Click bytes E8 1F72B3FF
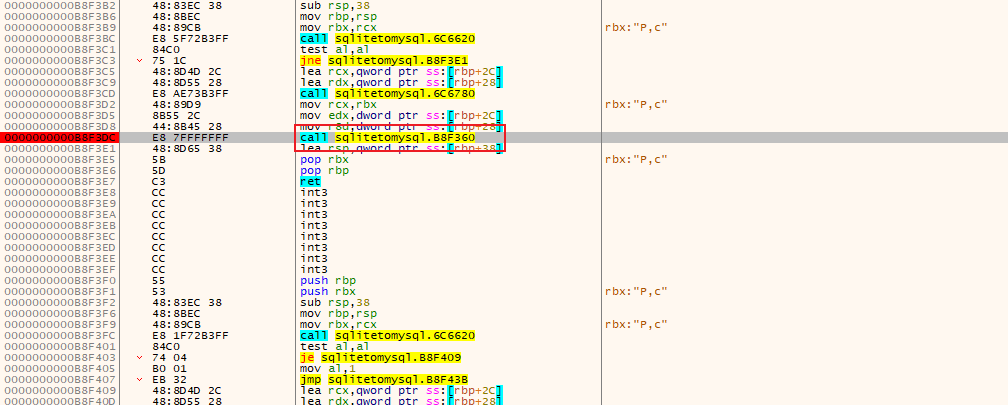 pyautogui.click(x=190, y=336)
